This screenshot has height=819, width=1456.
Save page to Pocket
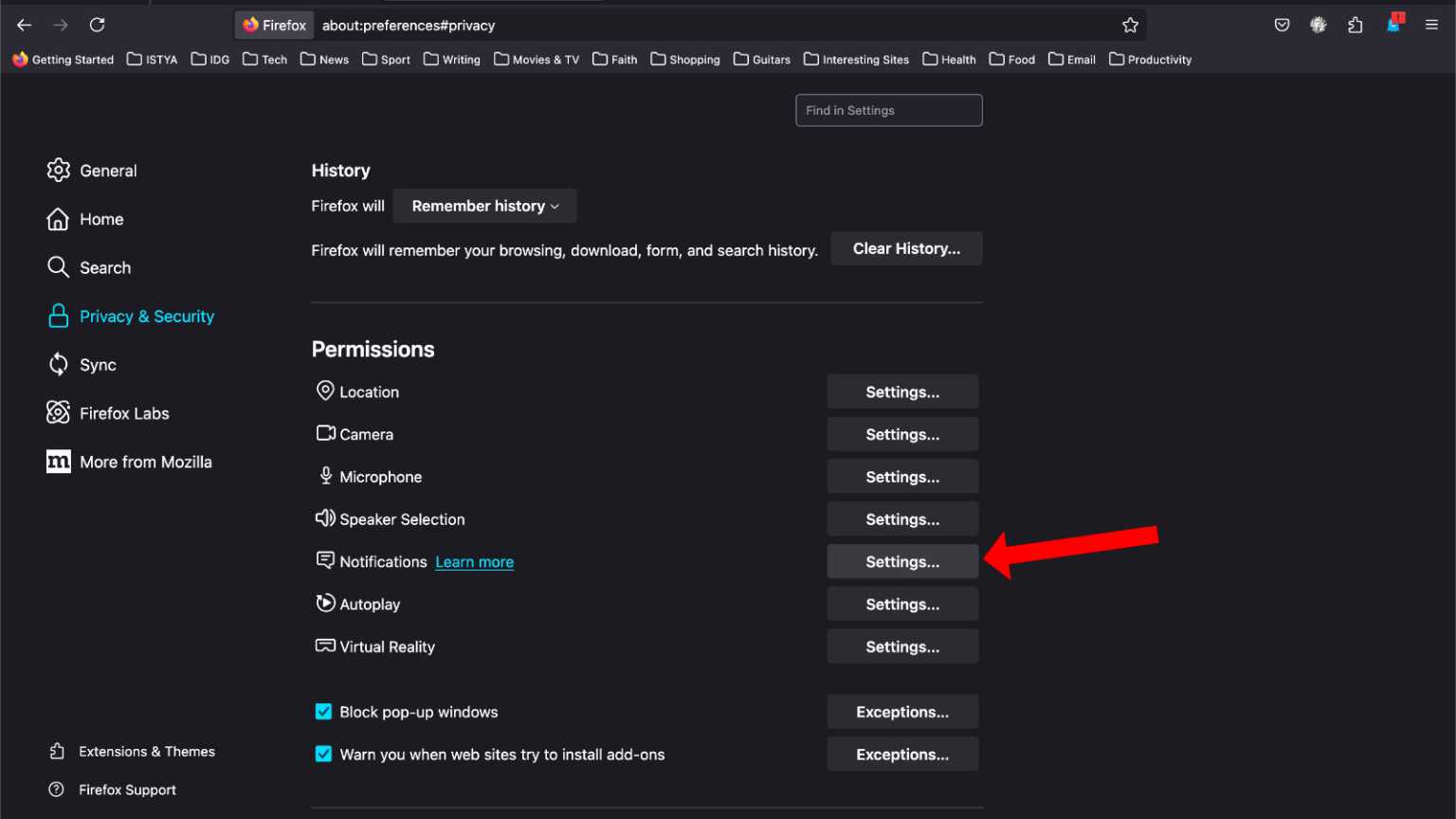pos(1282,25)
